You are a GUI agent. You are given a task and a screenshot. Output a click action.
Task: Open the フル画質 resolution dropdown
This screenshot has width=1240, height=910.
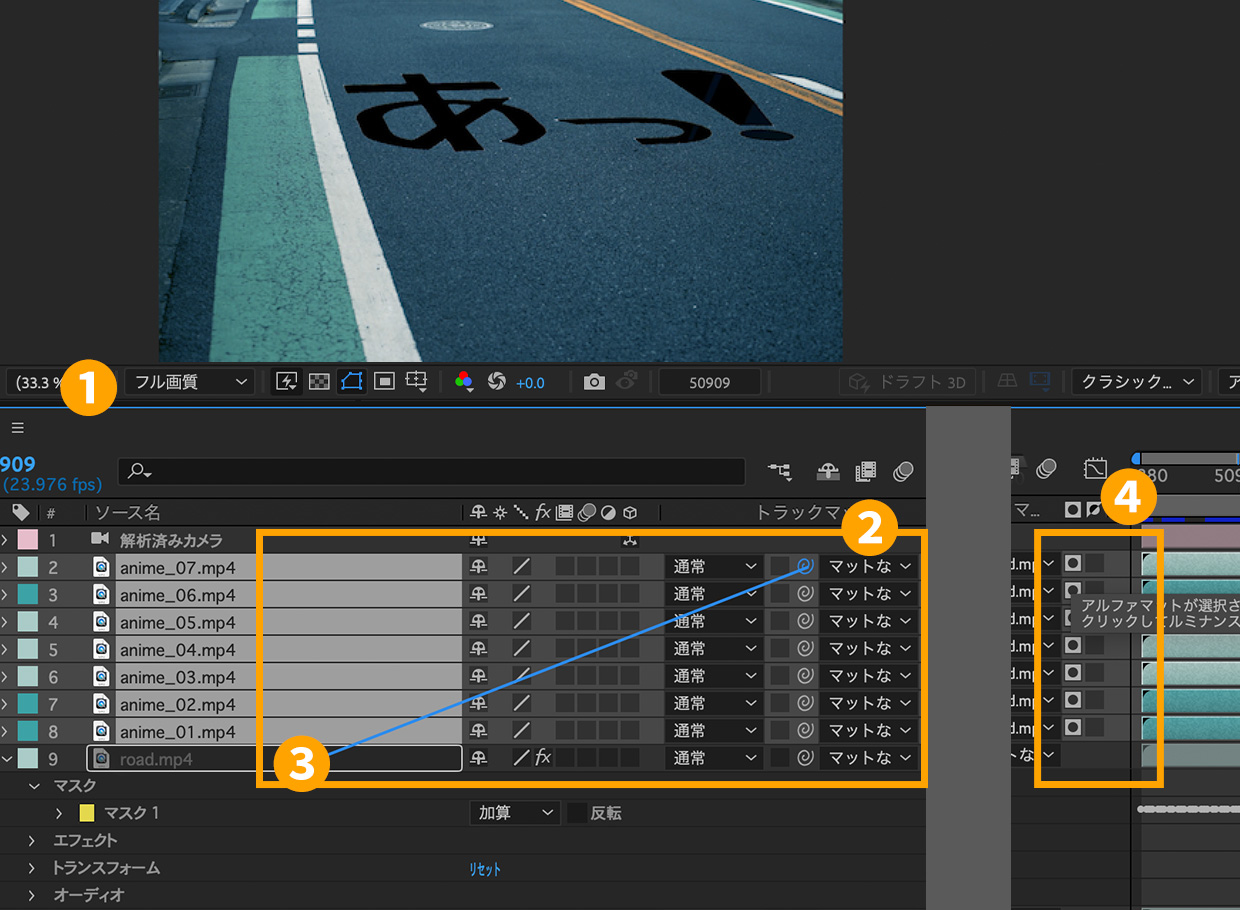click(190, 382)
